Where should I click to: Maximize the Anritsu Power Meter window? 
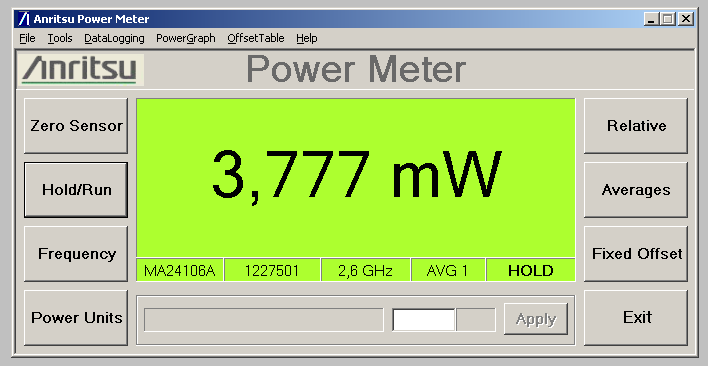point(667,19)
